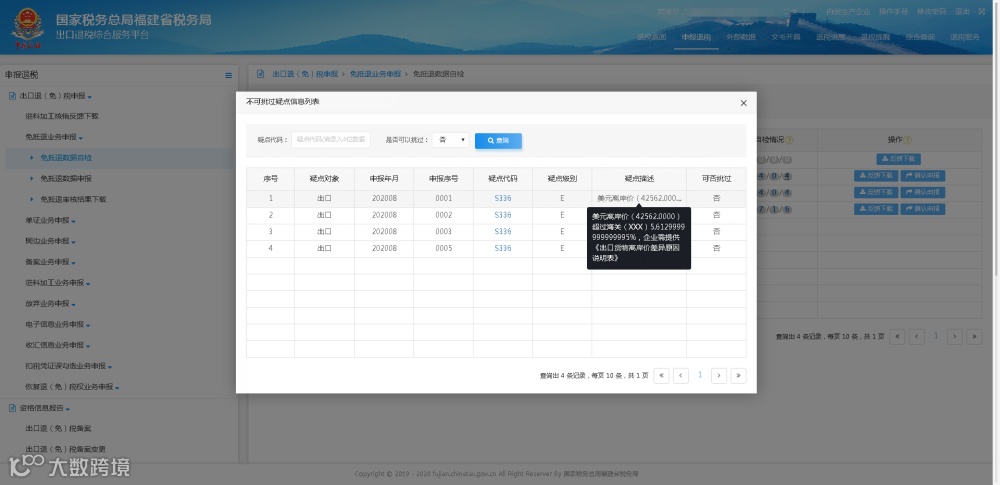This screenshot has width=1000, height=485.
Task: Open the 是否可以挑过 dropdown
Action: pos(450,140)
